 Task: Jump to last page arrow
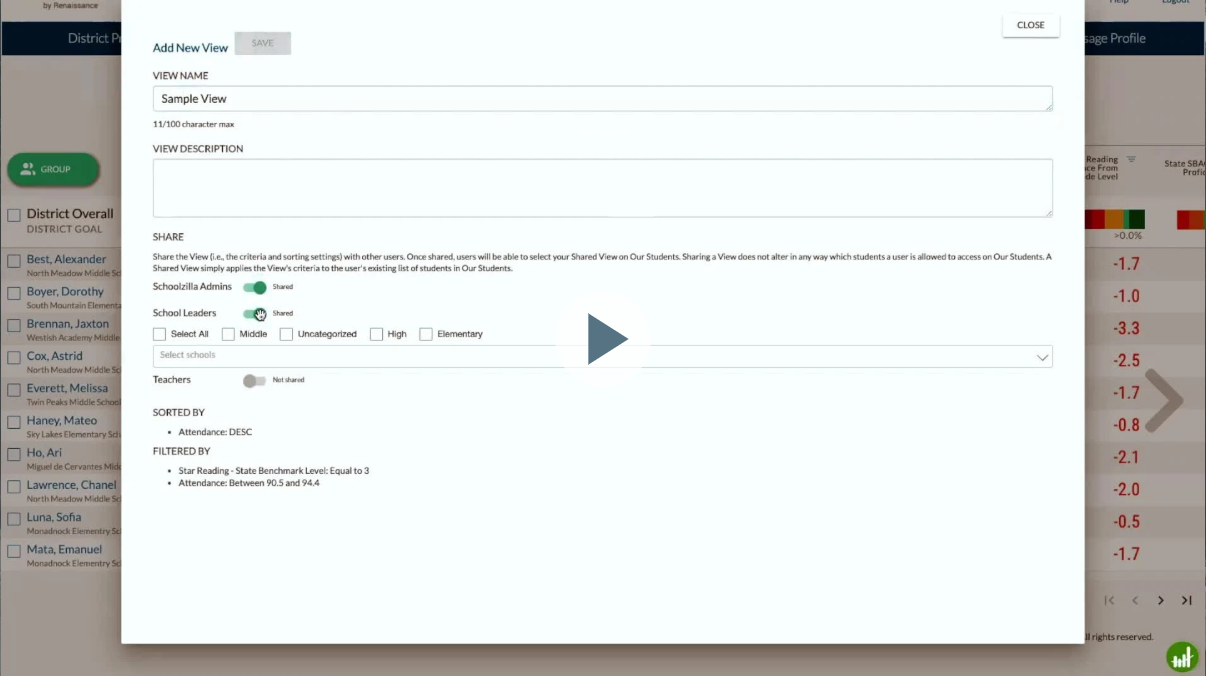(1187, 600)
